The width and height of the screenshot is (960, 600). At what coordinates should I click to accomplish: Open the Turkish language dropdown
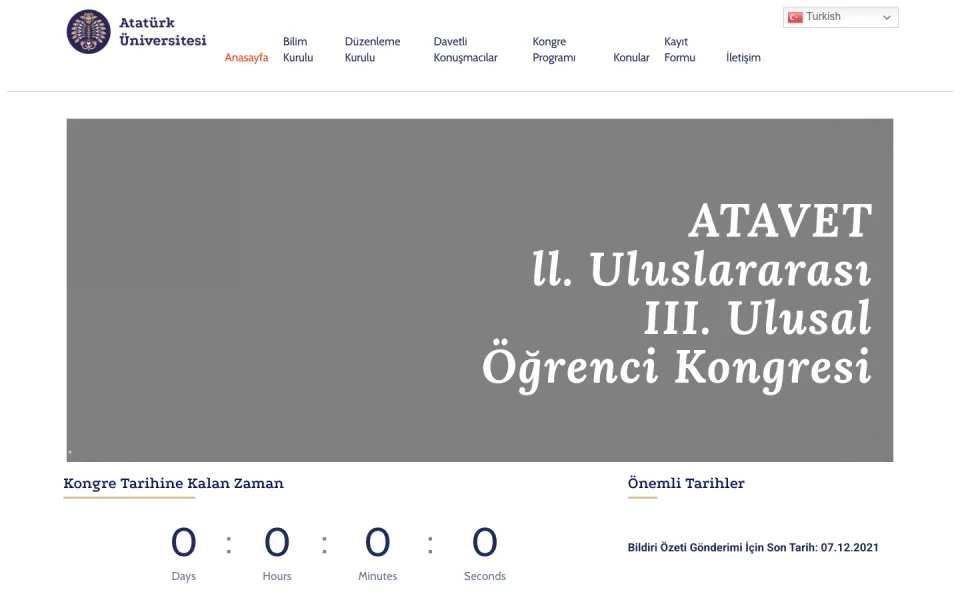pyautogui.click(x=840, y=17)
